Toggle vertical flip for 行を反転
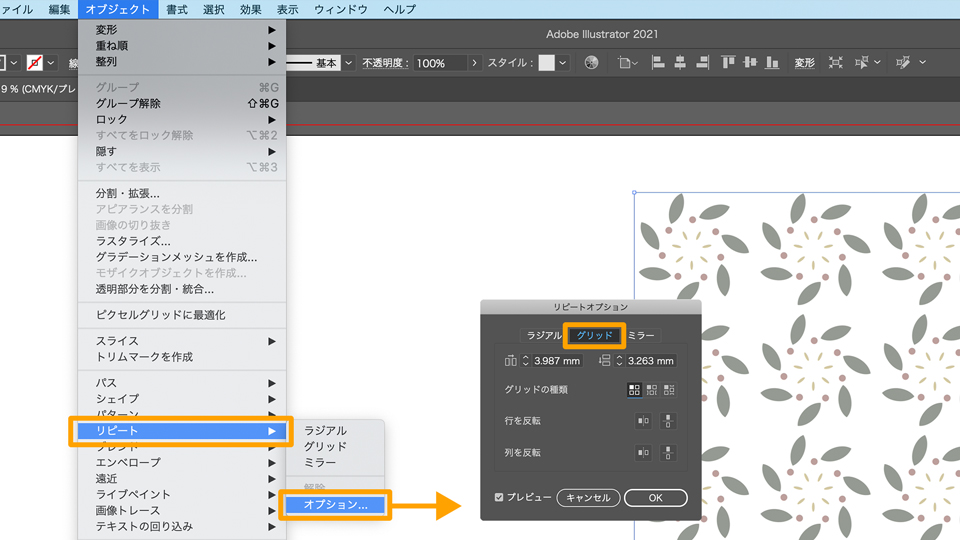Screen dimensions: 960x540 coord(668,421)
